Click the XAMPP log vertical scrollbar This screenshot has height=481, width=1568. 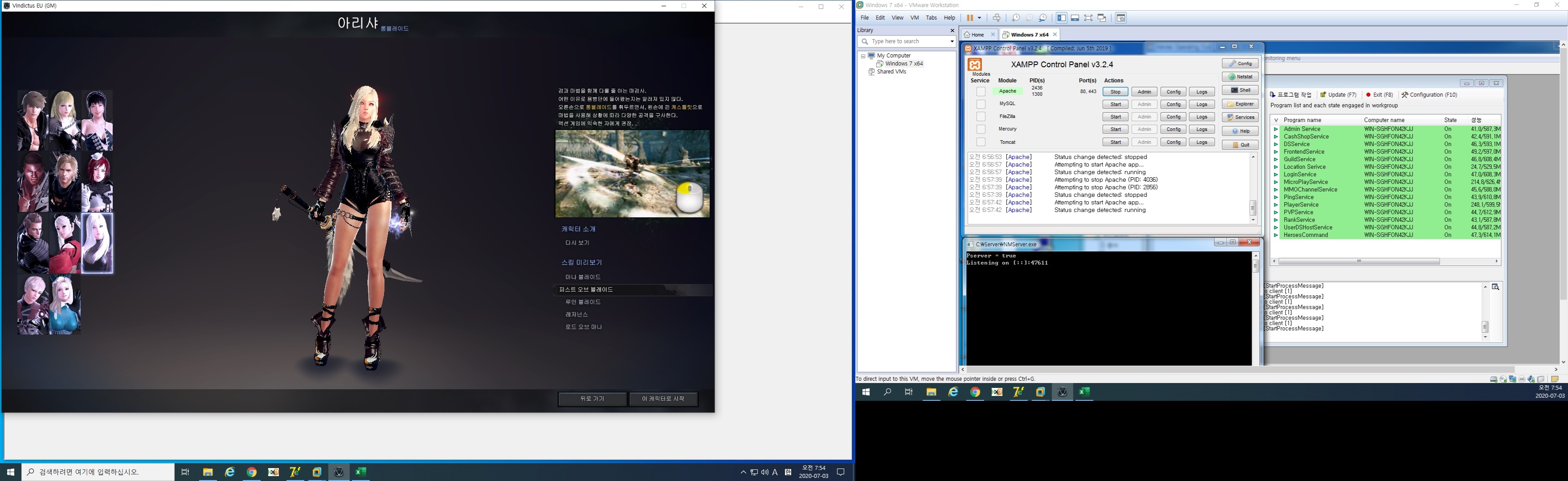coord(1253,208)
